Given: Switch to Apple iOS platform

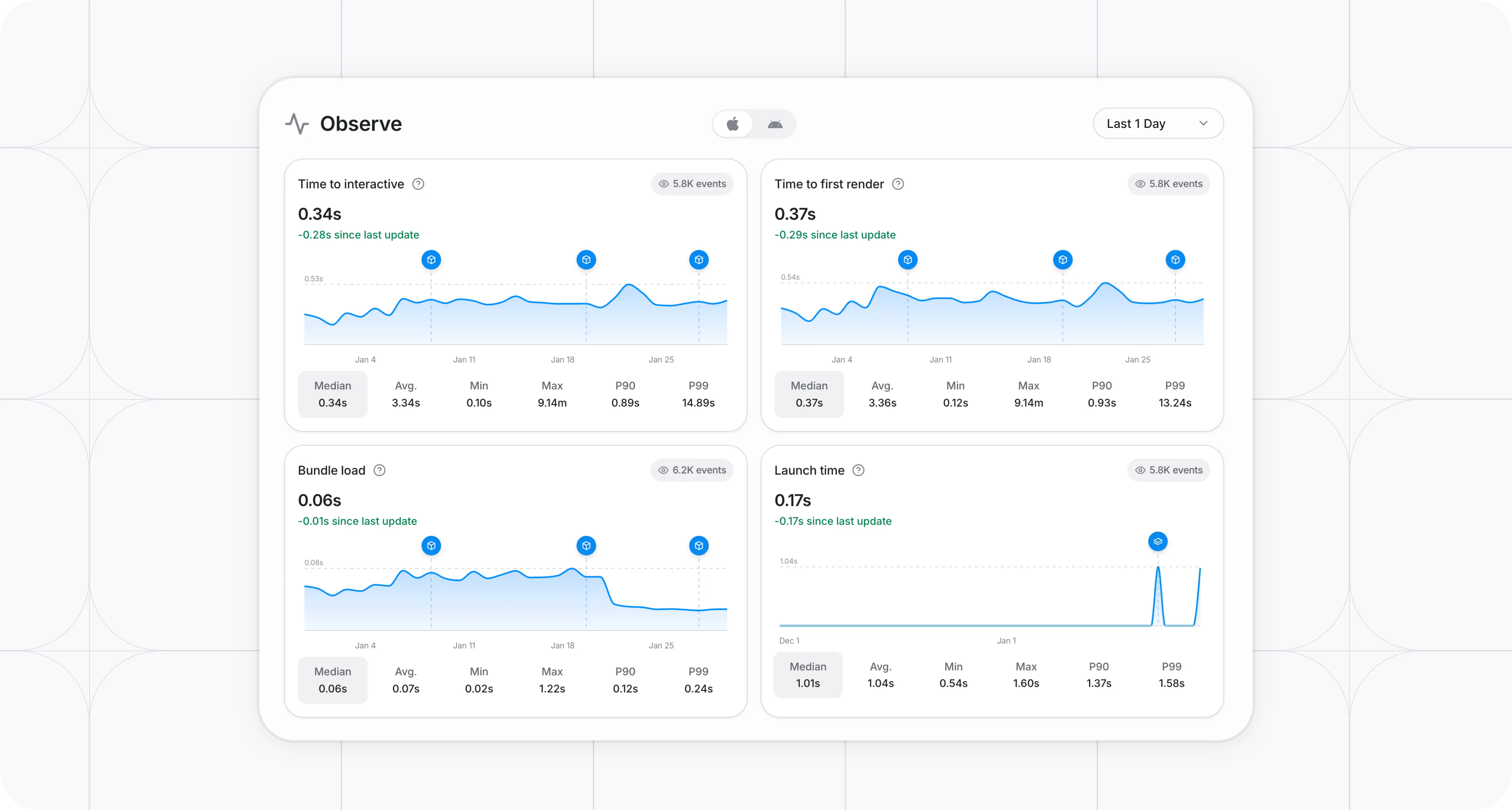Looking at the screenshot, I should pyautogui.click(x=732, y=124).
